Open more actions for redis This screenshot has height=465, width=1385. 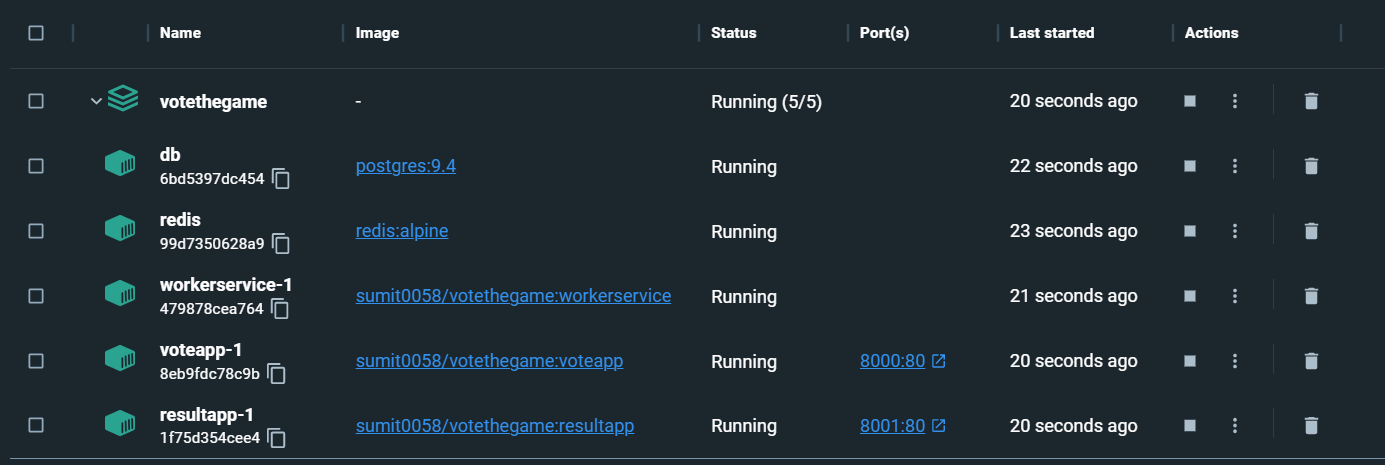point(1235,231)
